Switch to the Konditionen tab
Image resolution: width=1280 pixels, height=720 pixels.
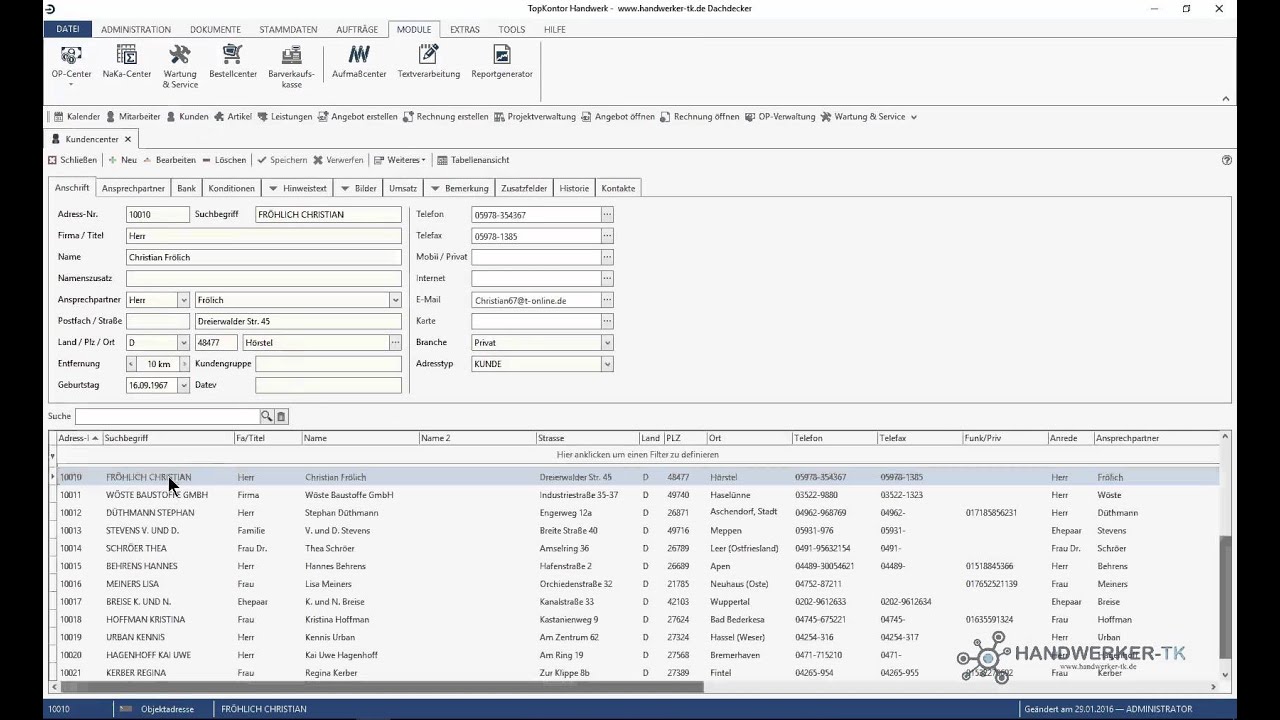(232, 188)
